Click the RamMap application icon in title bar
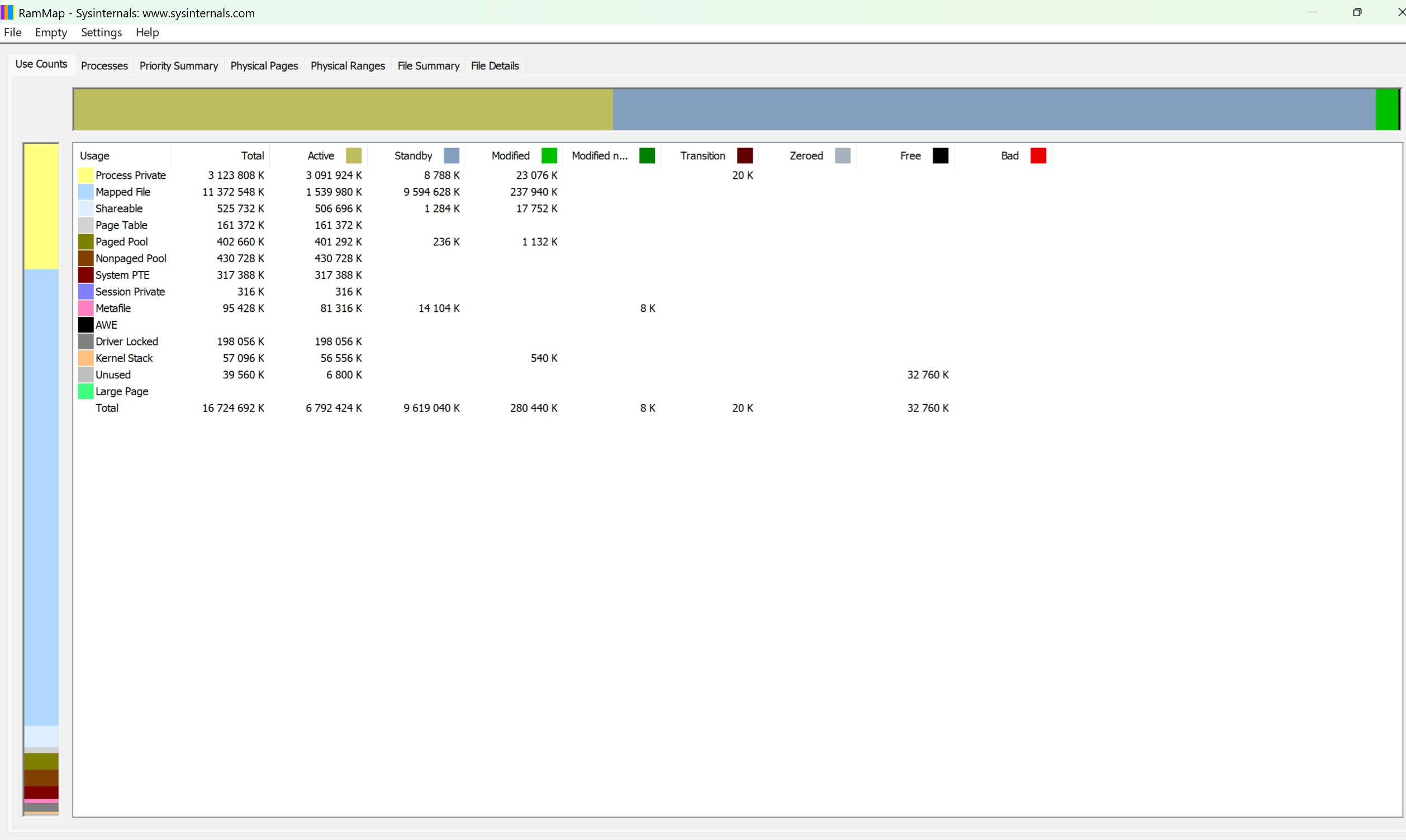The width and height of the screenshot is (1406, 840). tap(7, 12)
